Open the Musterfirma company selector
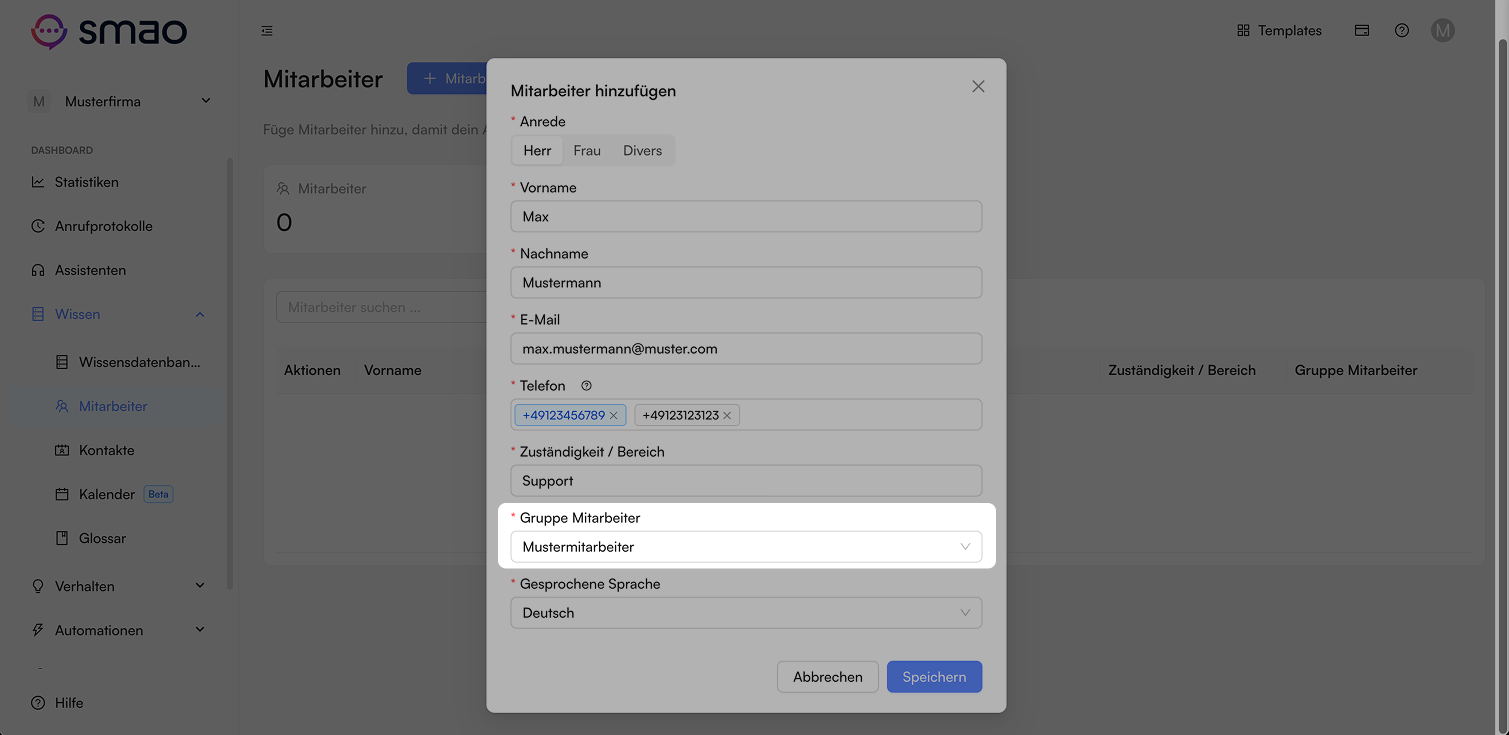 click(x=121, y=101)
